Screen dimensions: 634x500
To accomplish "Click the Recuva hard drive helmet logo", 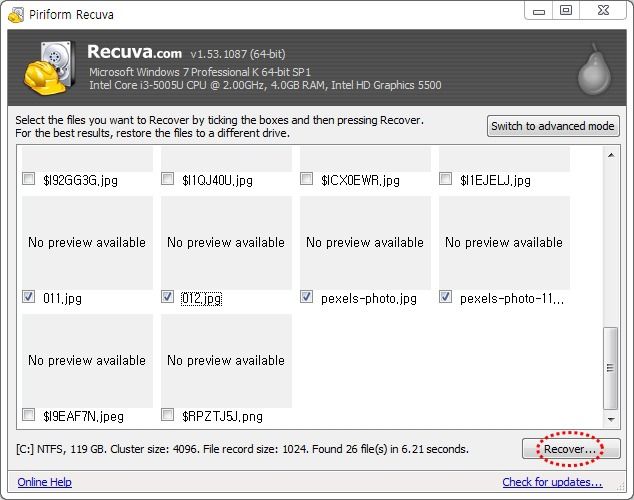I will [x=50, y=68].
